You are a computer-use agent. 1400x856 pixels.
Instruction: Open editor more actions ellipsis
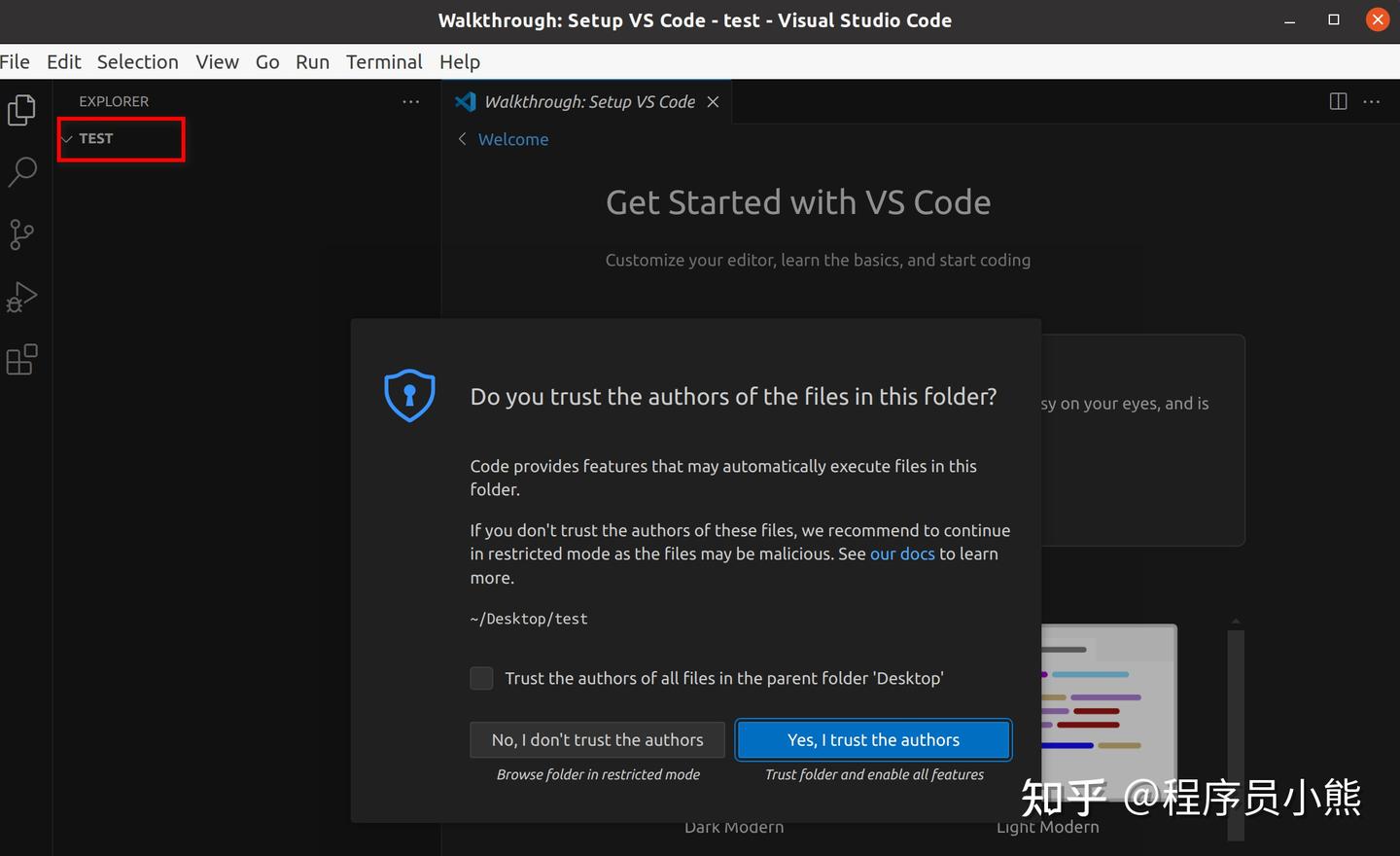click(1372, 101)
